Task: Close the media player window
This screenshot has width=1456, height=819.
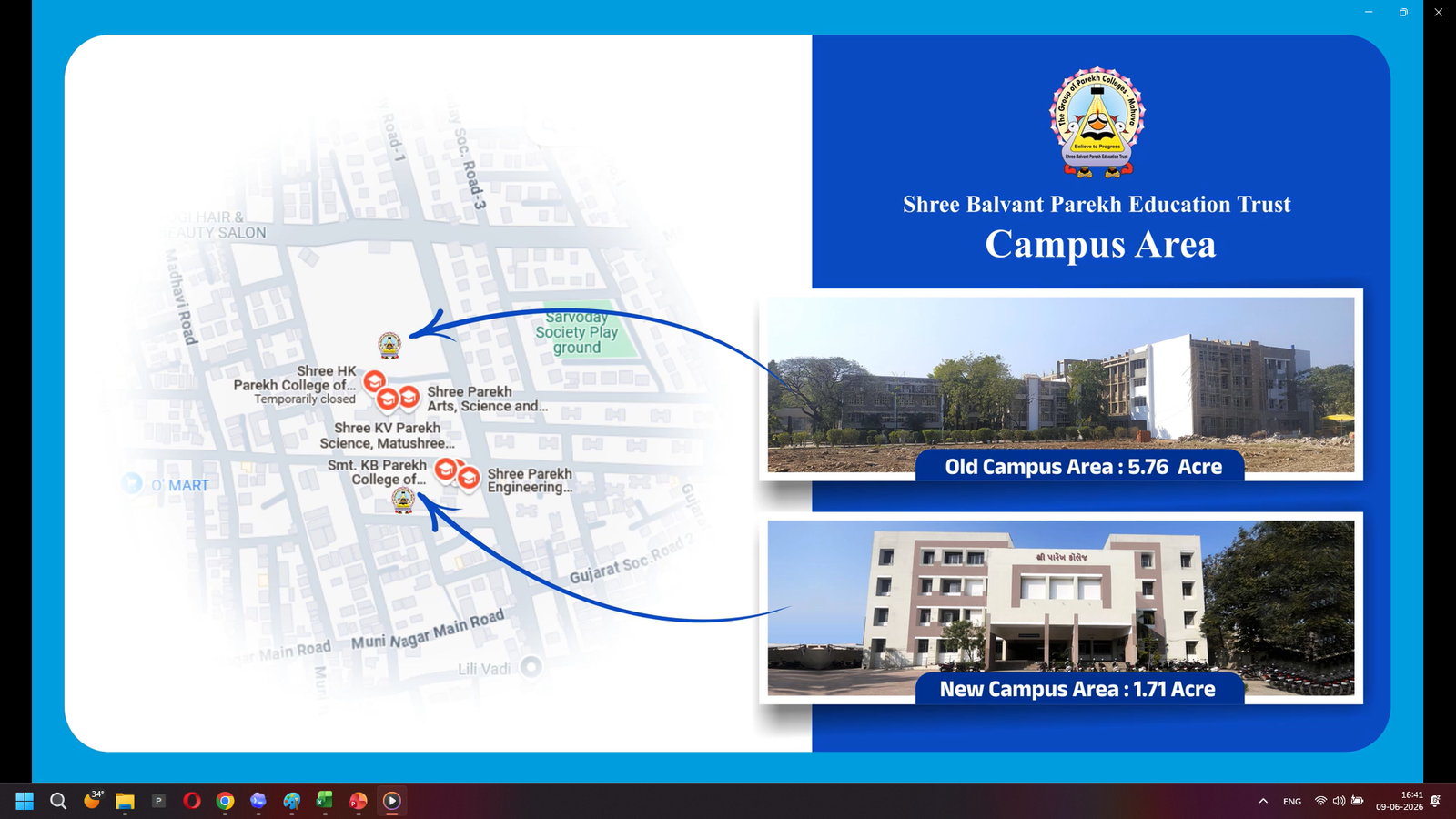Action: 1438,12
